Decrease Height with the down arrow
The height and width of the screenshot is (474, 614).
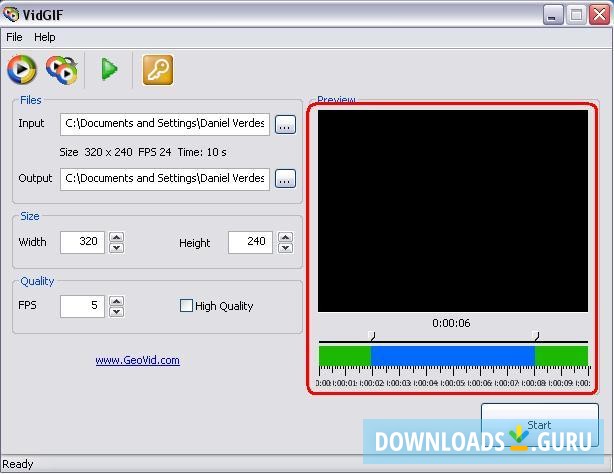point(285,248)
